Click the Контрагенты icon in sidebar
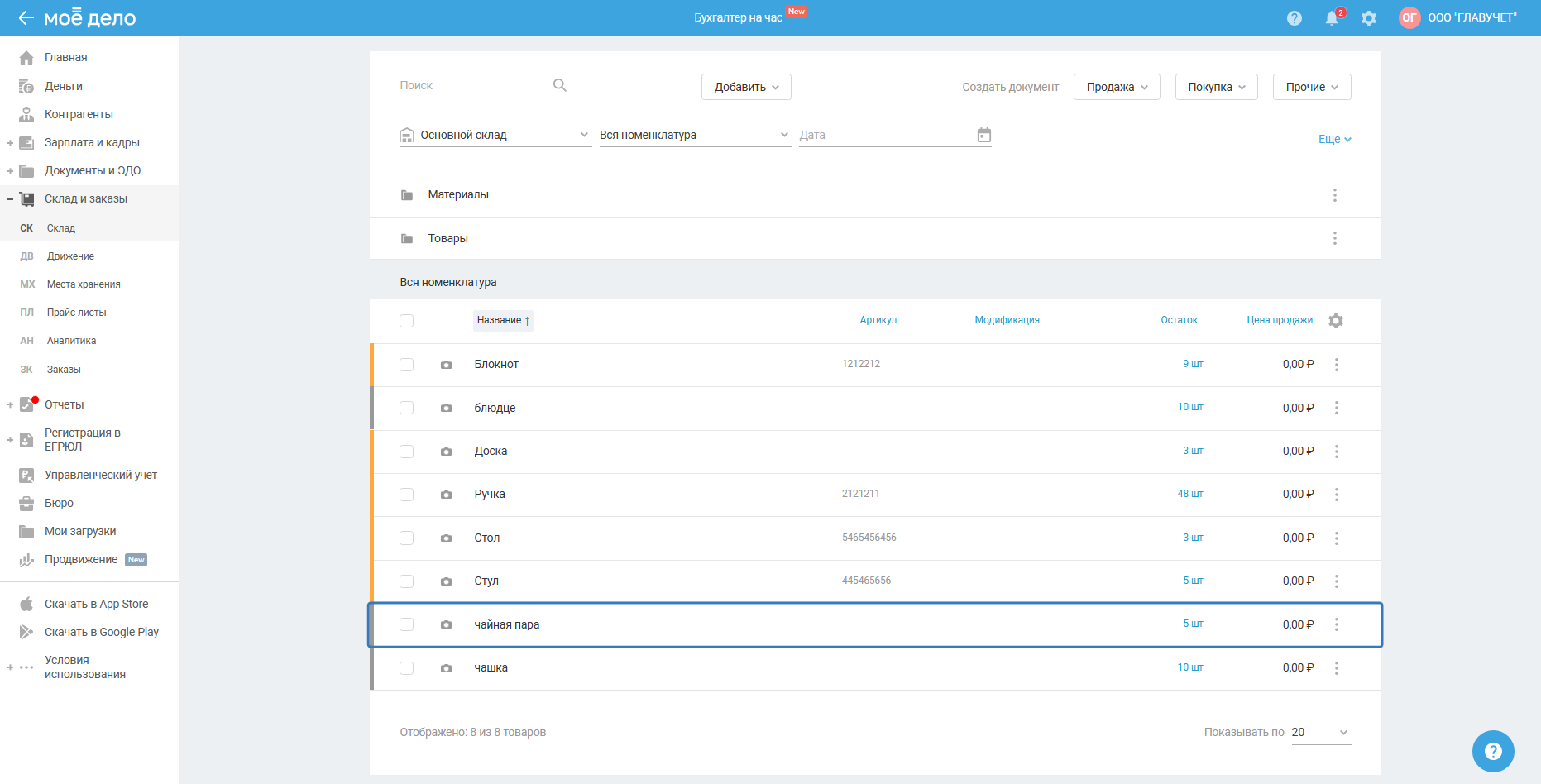1541x784 pixels. pos(26,114)
